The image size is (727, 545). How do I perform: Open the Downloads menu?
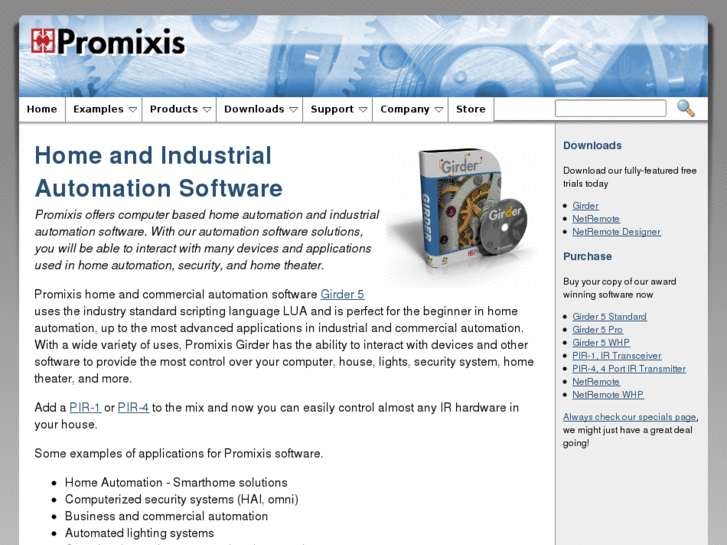260,109
